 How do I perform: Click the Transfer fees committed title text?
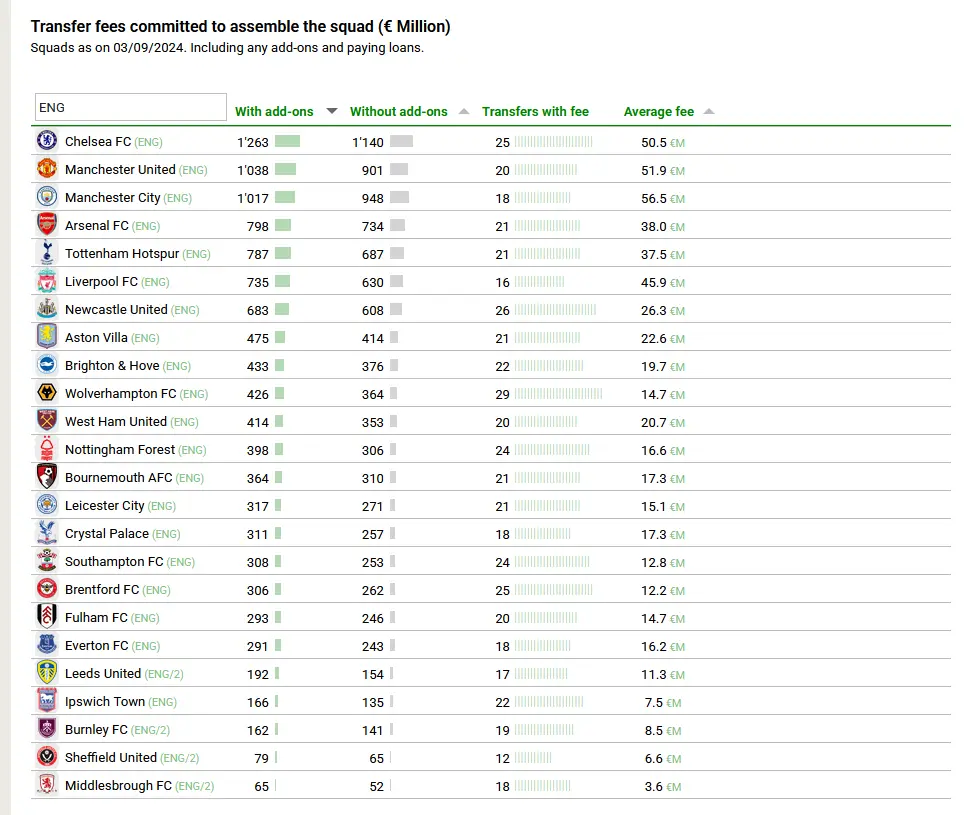tap(241, 27)
